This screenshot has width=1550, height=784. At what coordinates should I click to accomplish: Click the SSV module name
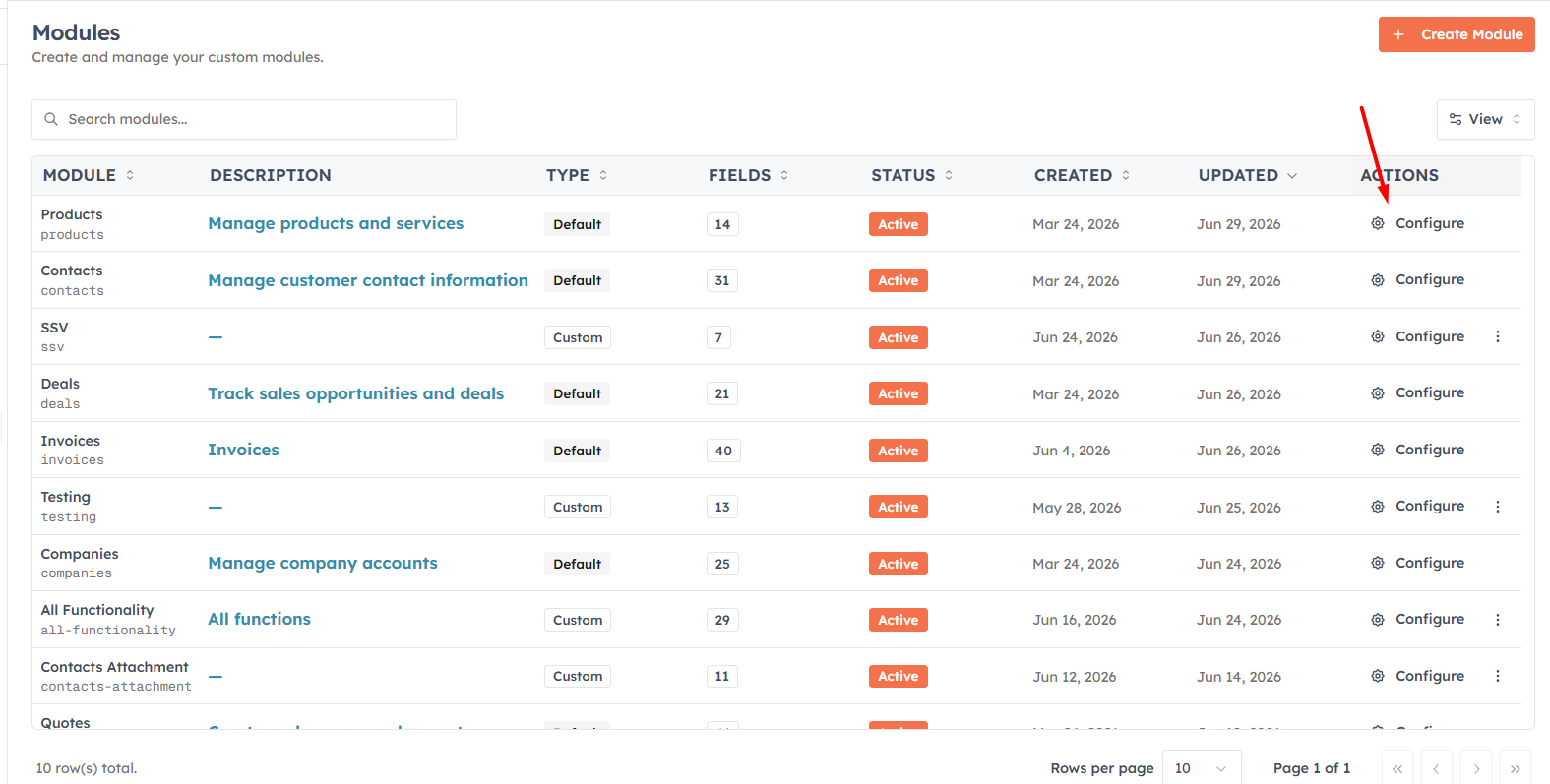tap(55, 328)
